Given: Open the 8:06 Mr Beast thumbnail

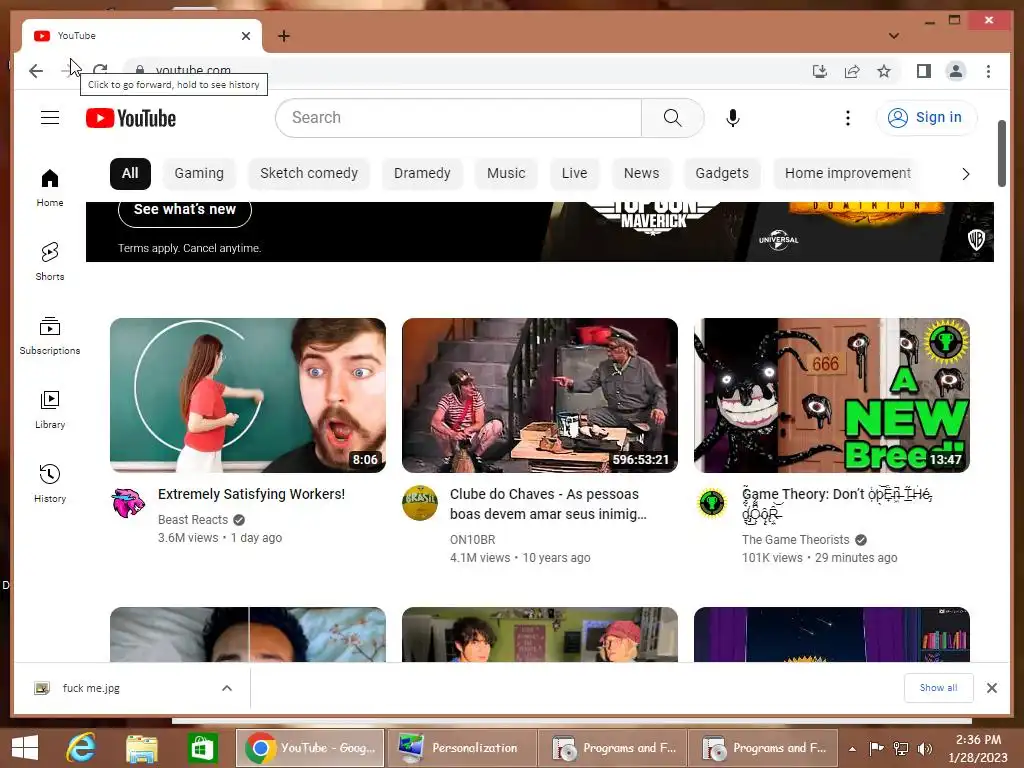Looking at the screenshot, I should (x=248, y=395).
